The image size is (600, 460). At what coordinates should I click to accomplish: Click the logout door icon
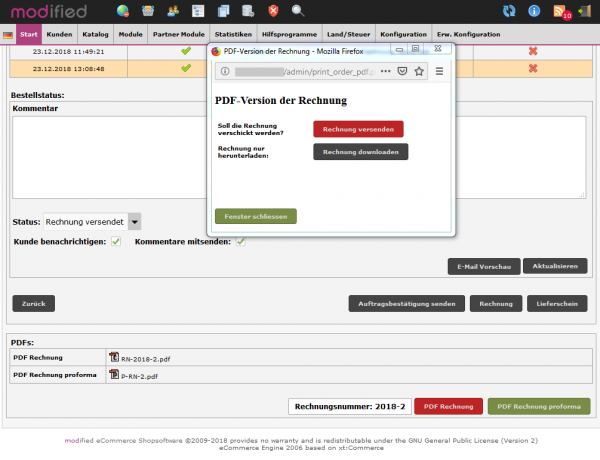584,11
